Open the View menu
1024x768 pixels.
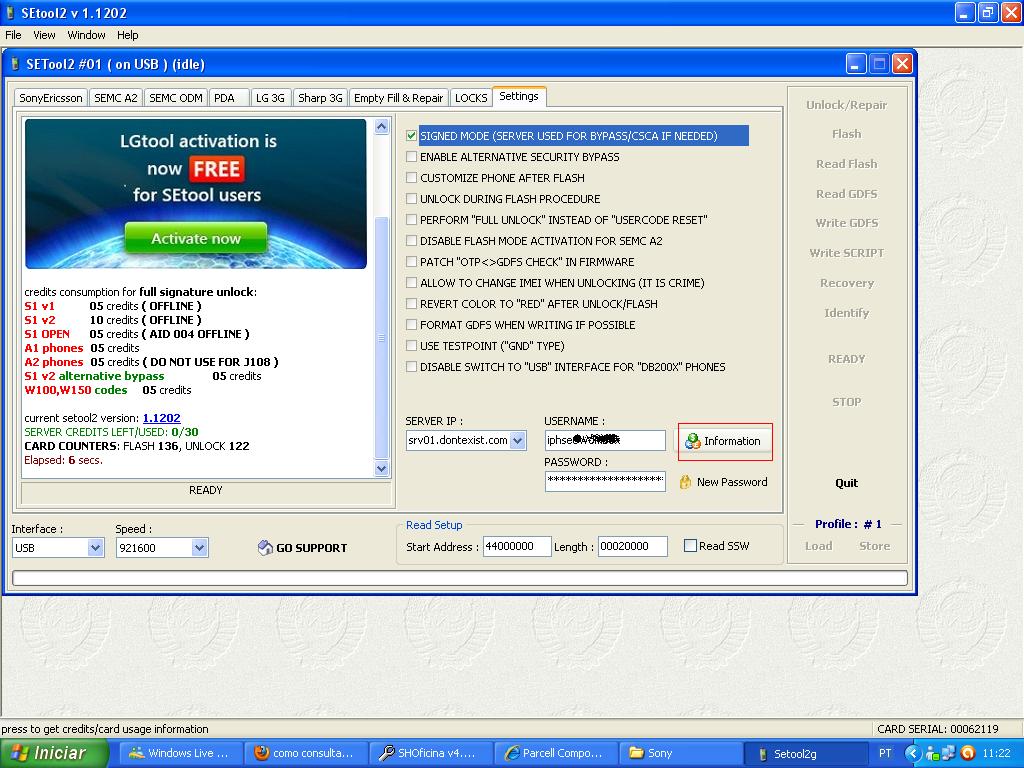[x=44, y=35]
